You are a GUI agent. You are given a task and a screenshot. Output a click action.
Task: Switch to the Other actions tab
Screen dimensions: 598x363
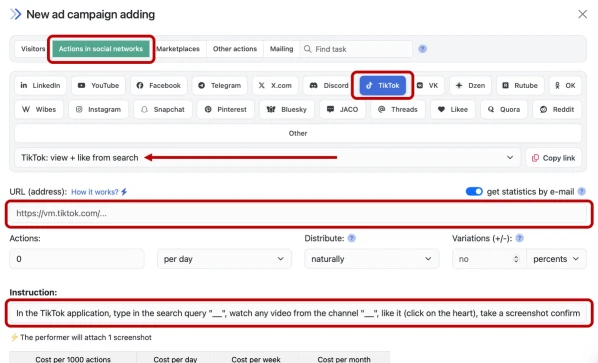pos(235,49)
